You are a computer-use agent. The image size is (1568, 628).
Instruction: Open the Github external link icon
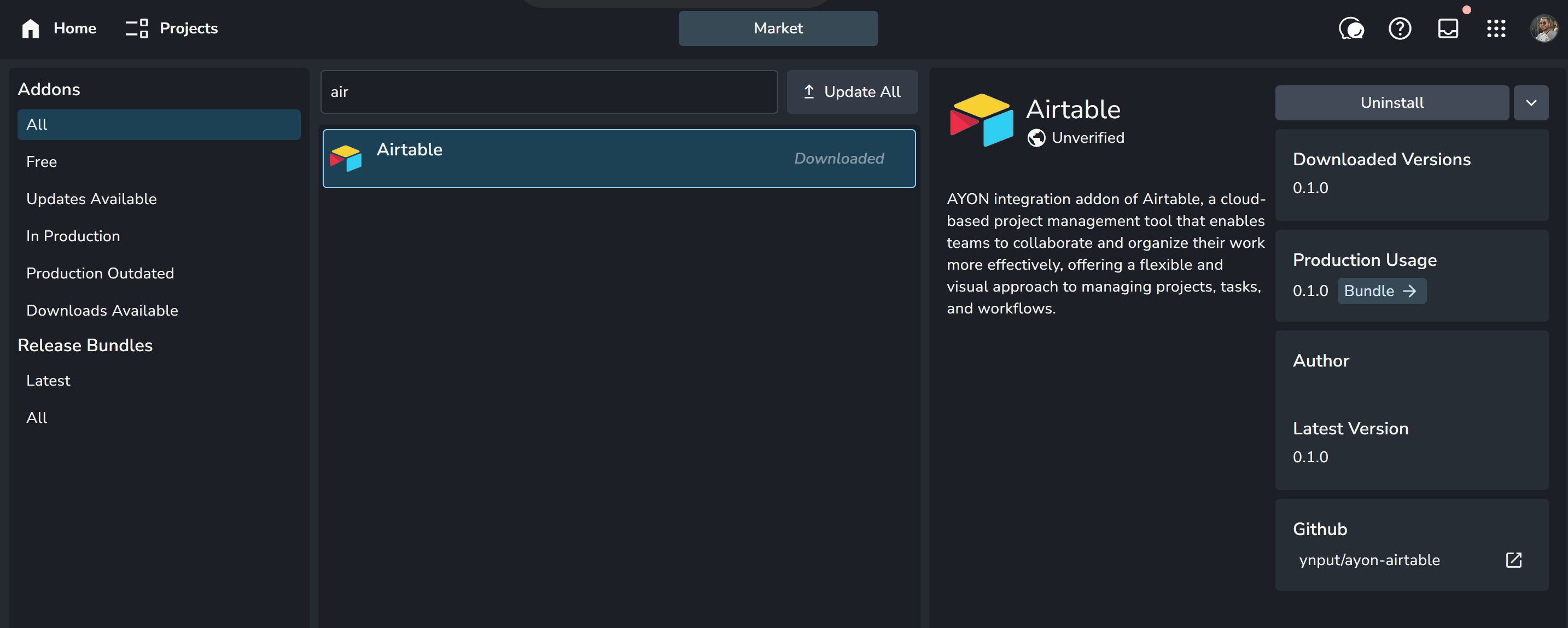[x=1513, y=560]
